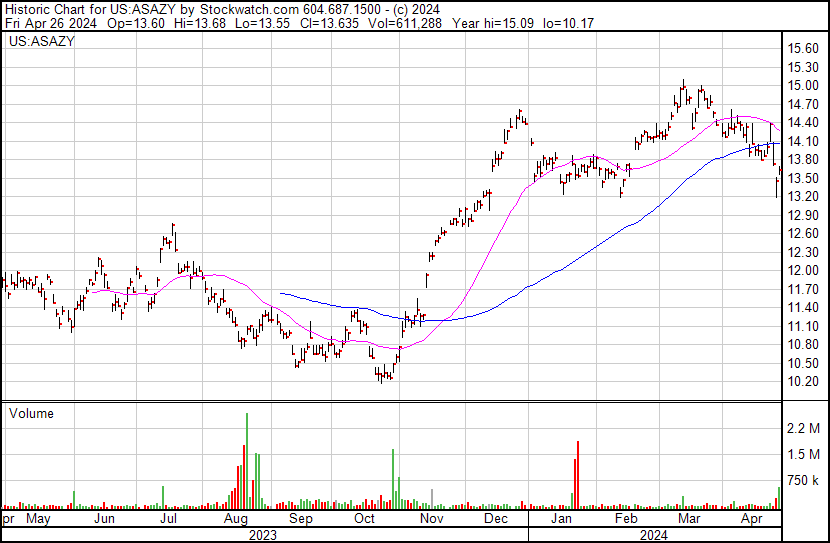
Task: Click the Op=13.60 header text
Action: 136,23
